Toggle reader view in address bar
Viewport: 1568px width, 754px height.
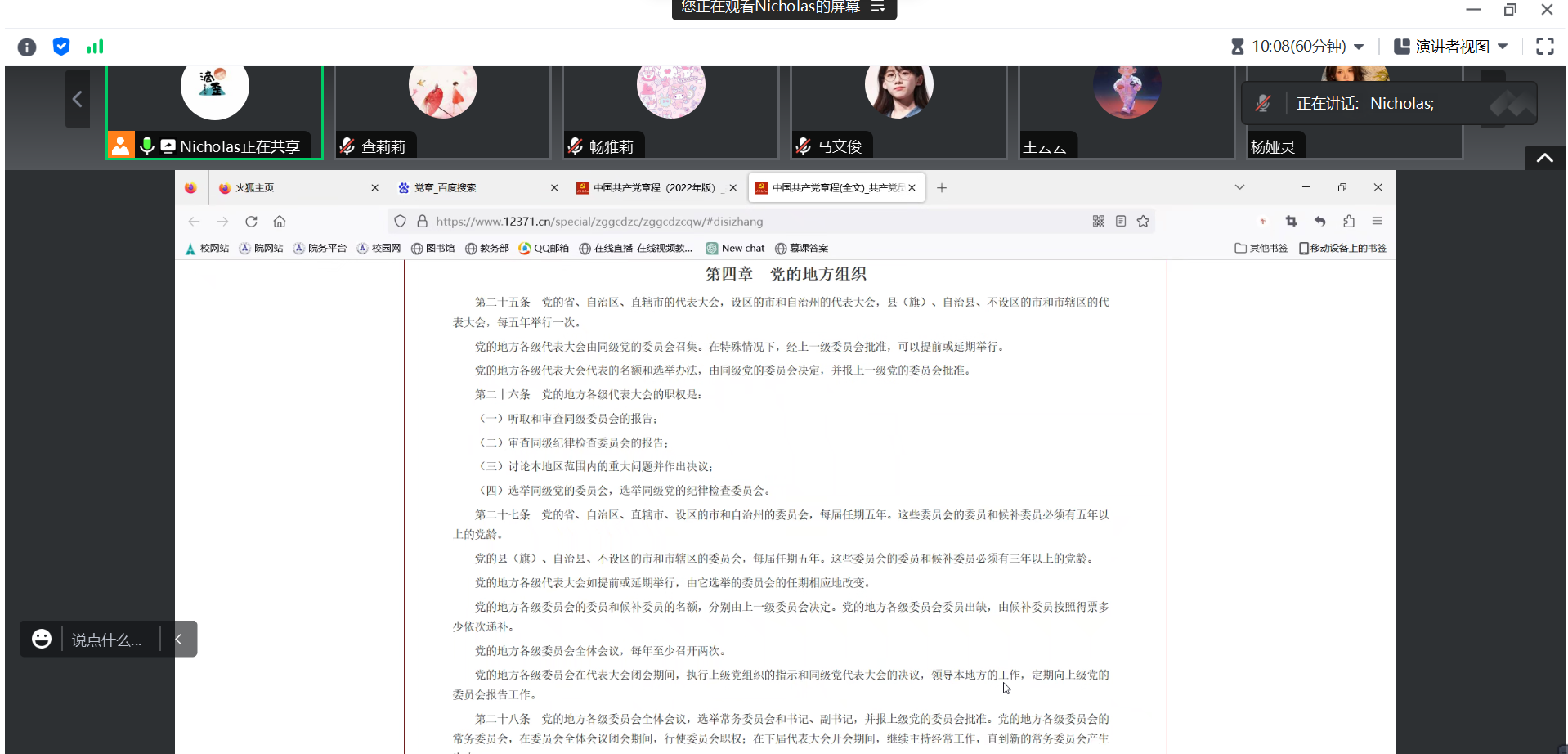point(1121,222)
